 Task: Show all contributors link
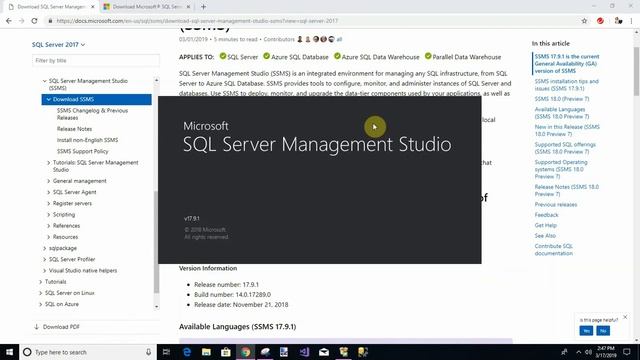pyautogui.click(x=339, y=39)
